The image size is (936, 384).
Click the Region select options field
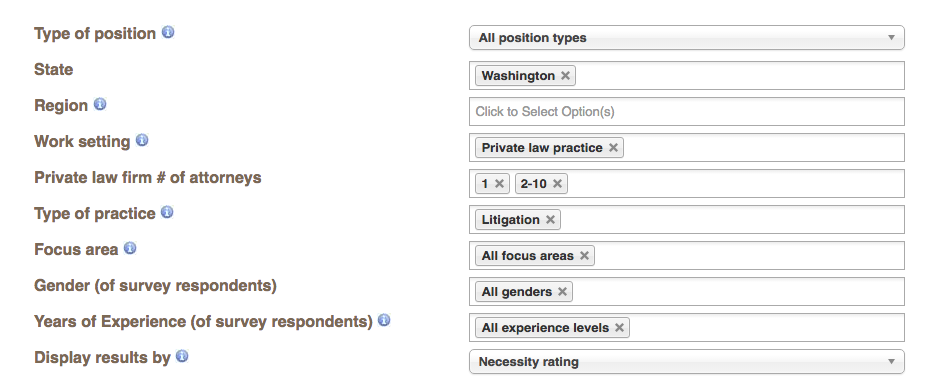tap(686, 112)
